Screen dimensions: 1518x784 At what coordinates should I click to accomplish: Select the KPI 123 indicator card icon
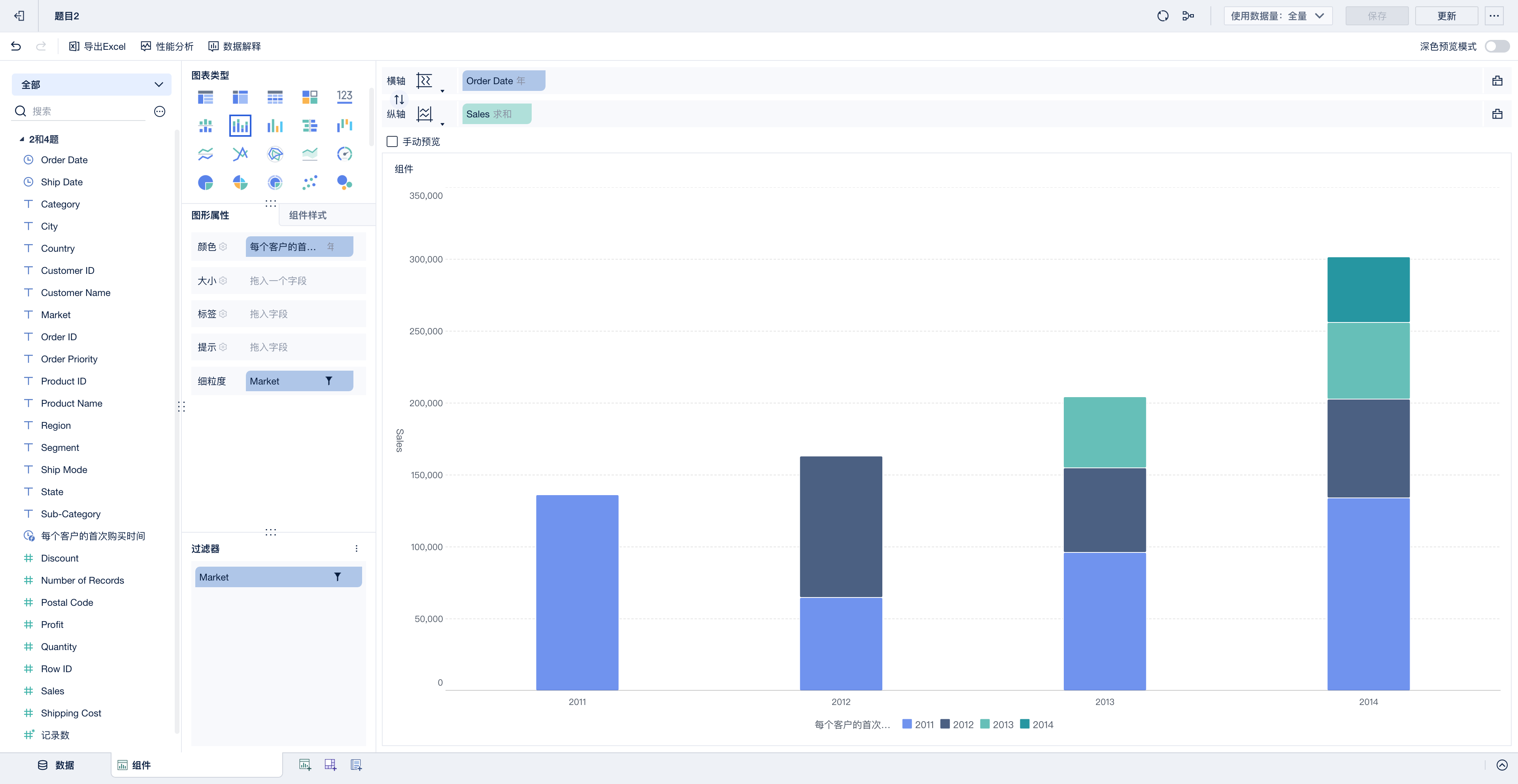pyautogui.click(x=344, y=96)
